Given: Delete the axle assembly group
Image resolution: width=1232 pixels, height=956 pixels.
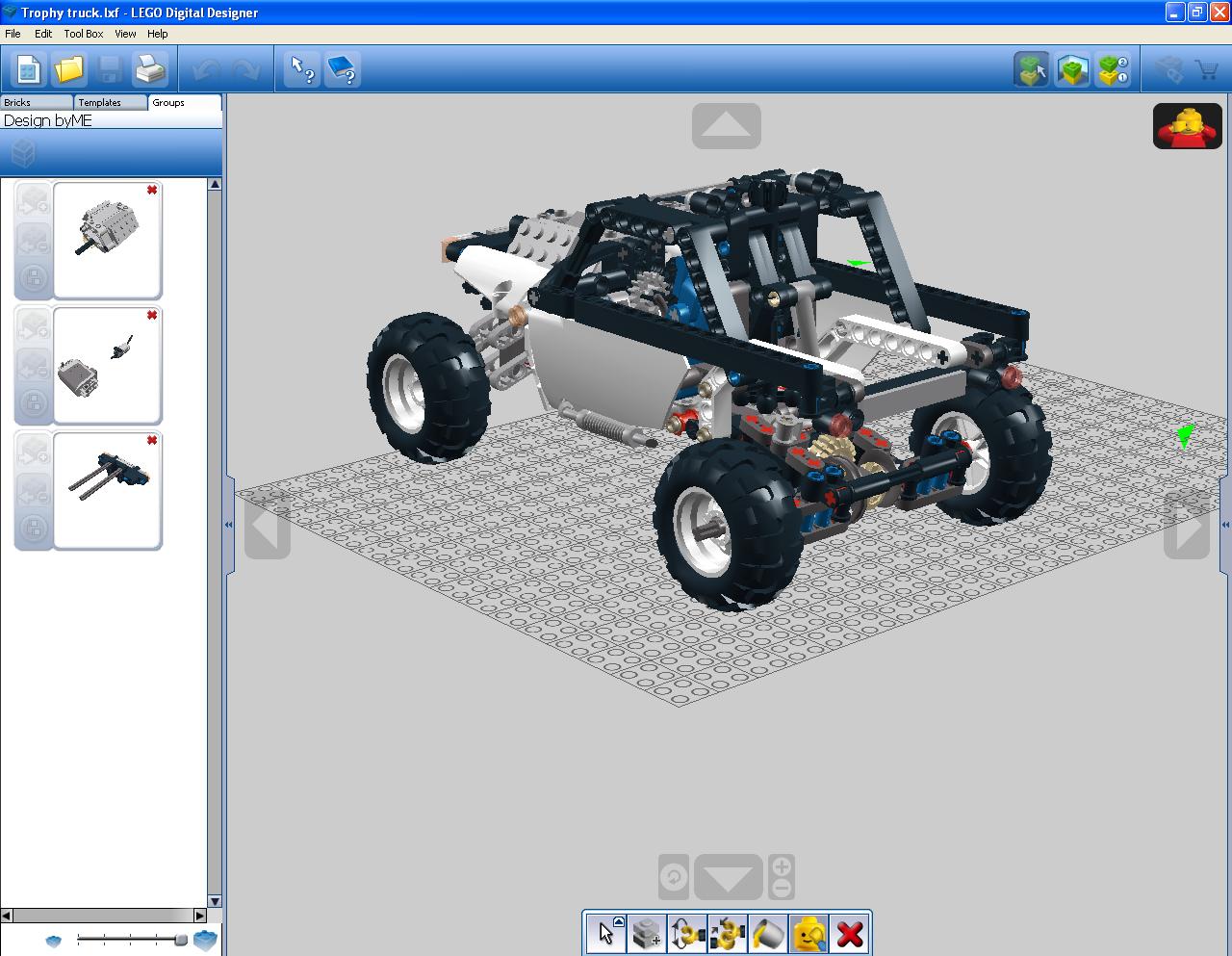Looking at the screenshot, I should click(x=152, y=440).
